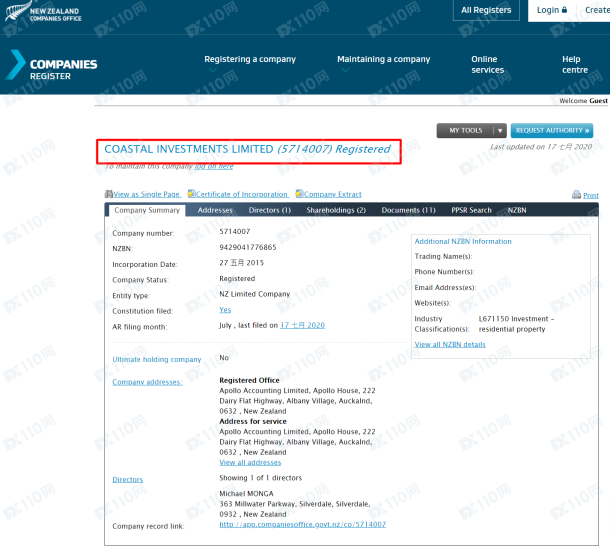
Task: Click the Company Extract document icon
Action: [x=299, y=194]
